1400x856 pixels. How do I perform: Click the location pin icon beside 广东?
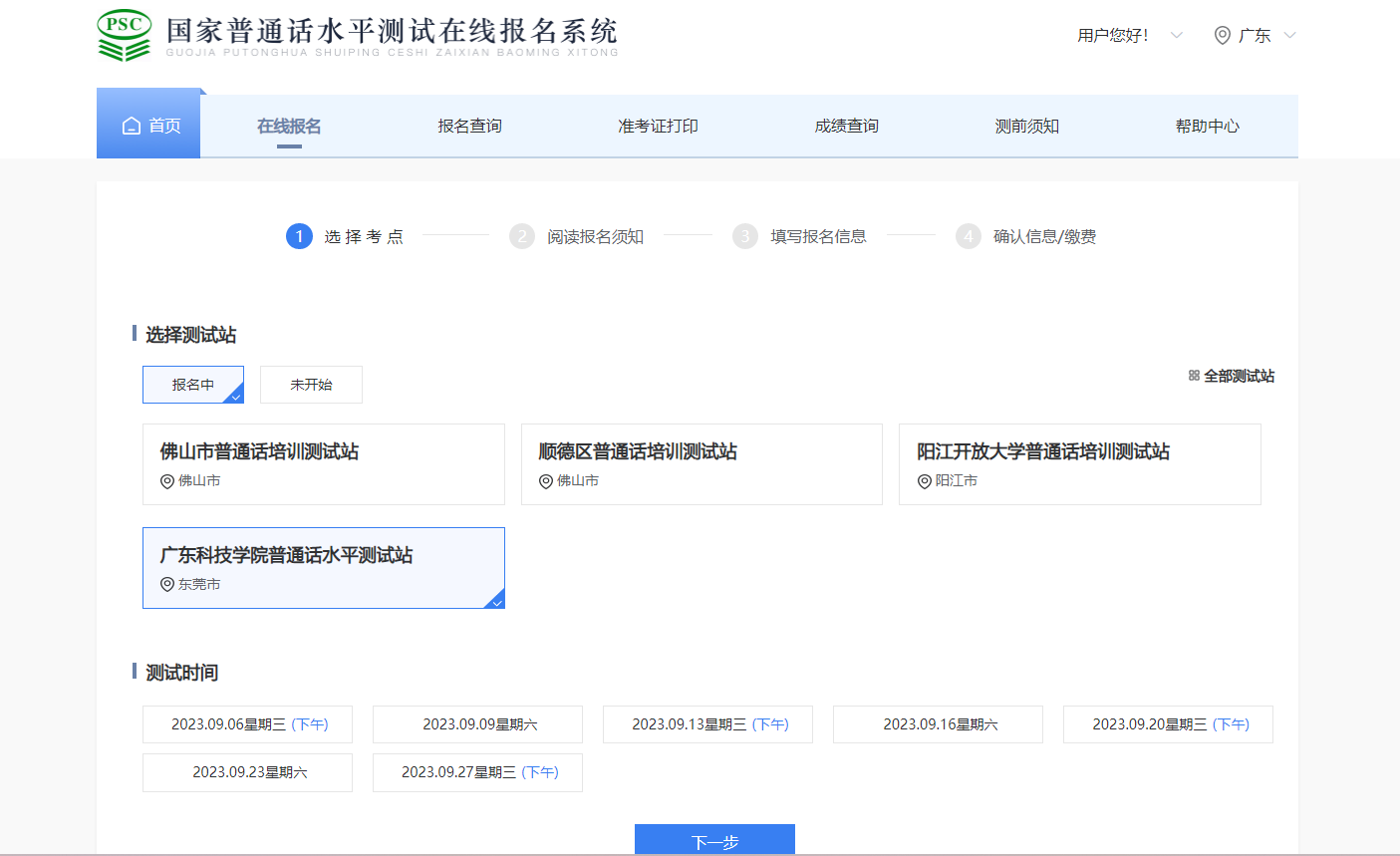pos(1222,36)
